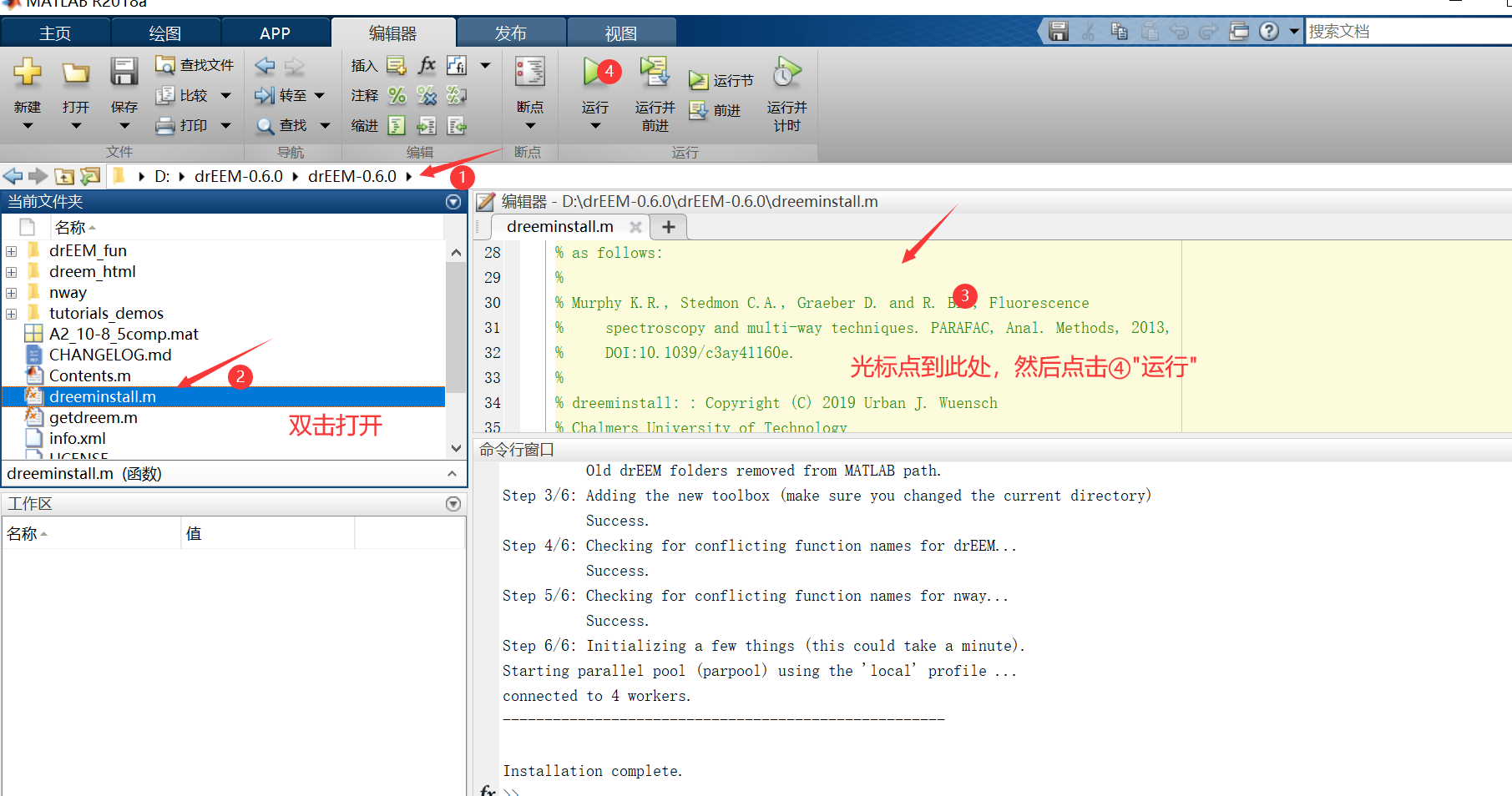Click the 打印 (Print) button
Screen dimensions: 1512x796
(x=182, y=126)
